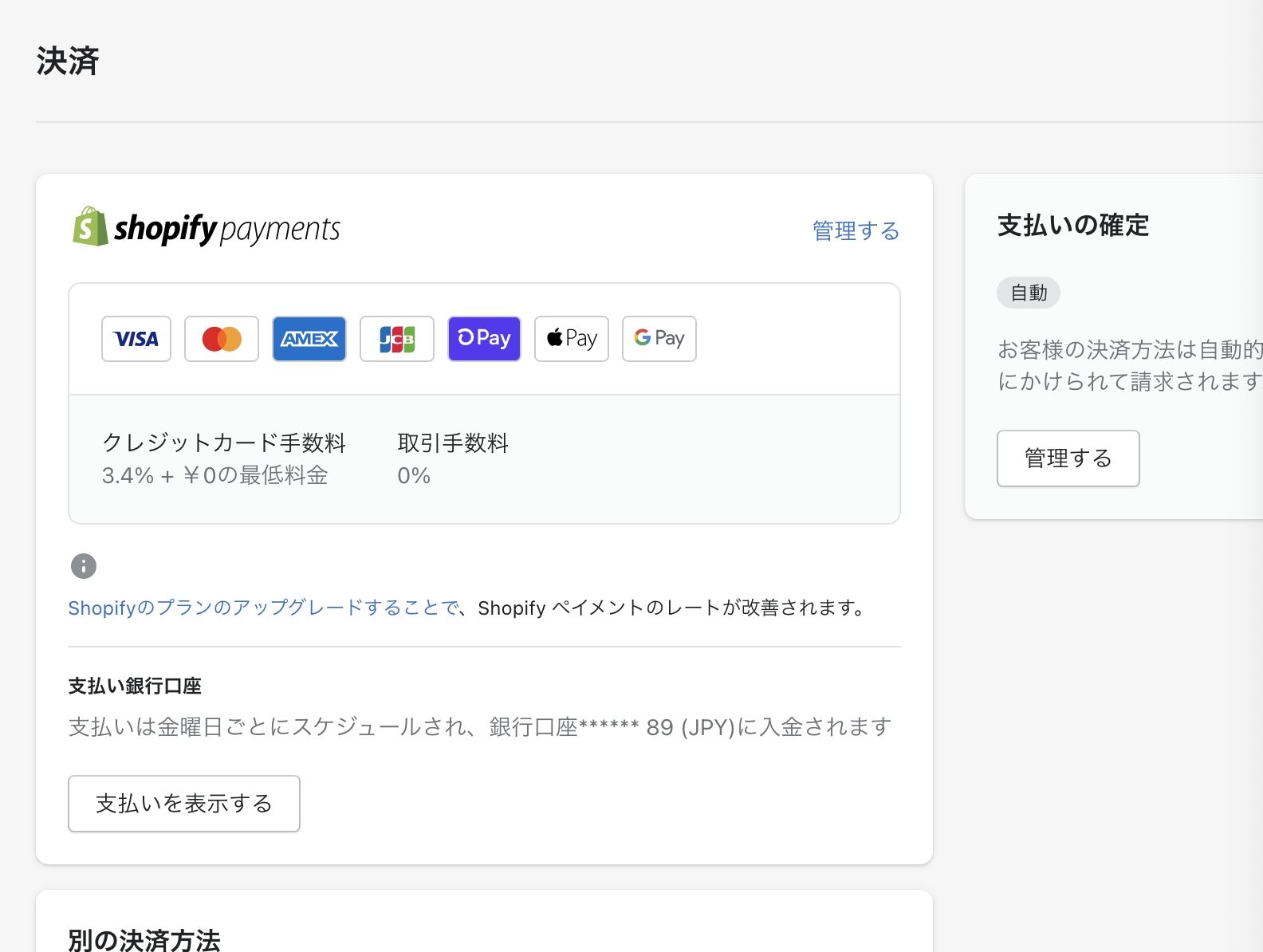Click the AMEX card icon
Image resolution: width=1263 pixels, height=952 pixels.
(309, 339)
